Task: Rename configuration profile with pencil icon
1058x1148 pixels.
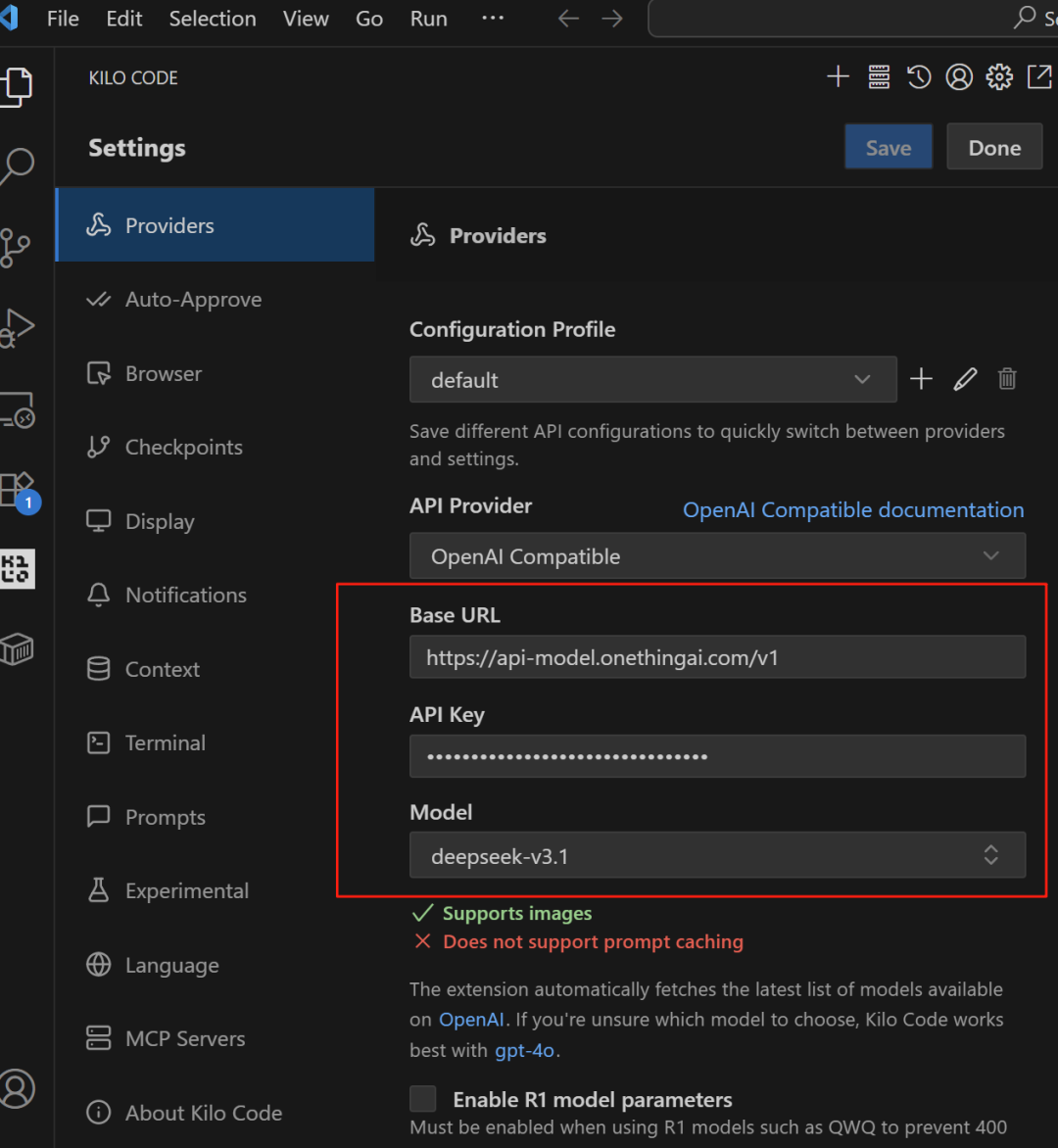Action: point(965,380)
